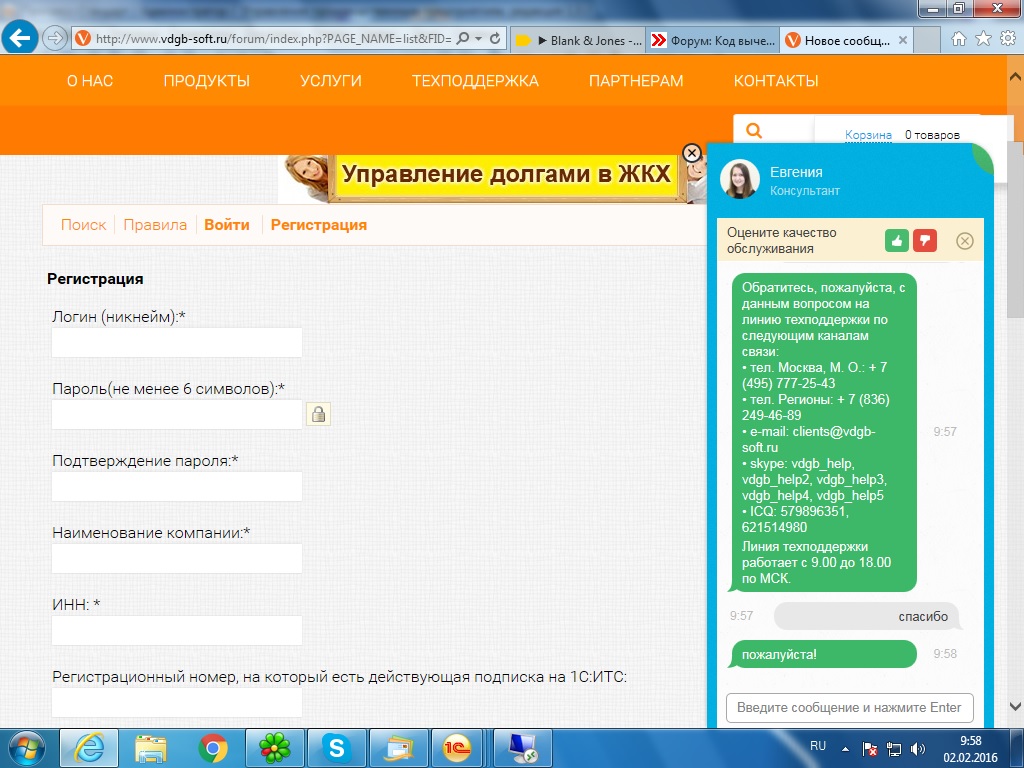Screen dimensions: 1024x768
Task: Open the ТЕХПОДДЕРЖКА navigation menu item
Action: point(475,81)
